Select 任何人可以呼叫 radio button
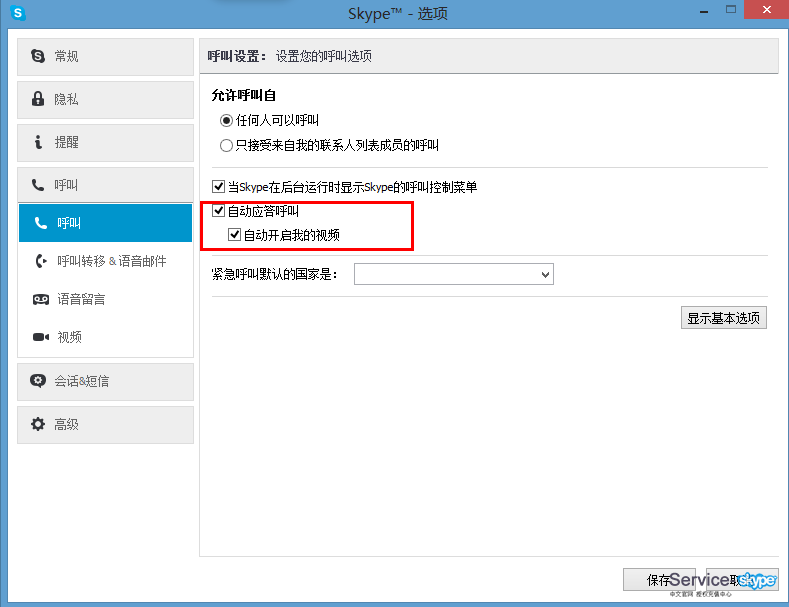The image size is (789, 607). tap(226, 120)
